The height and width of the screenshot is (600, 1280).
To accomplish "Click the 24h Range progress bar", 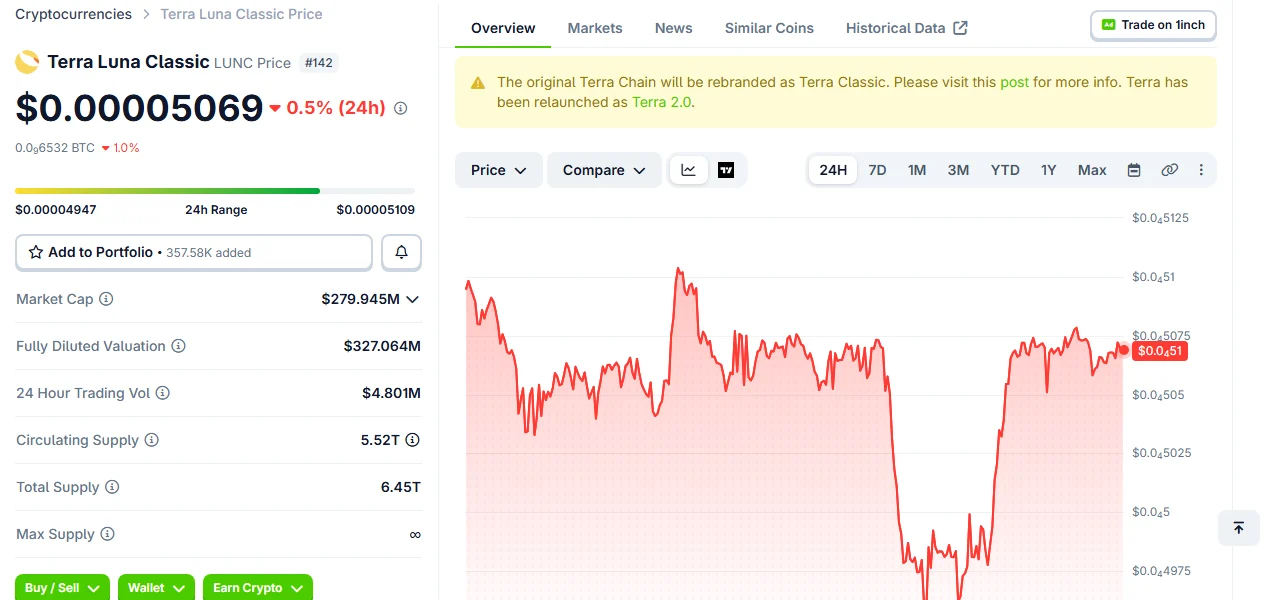I will coord(215,190).
